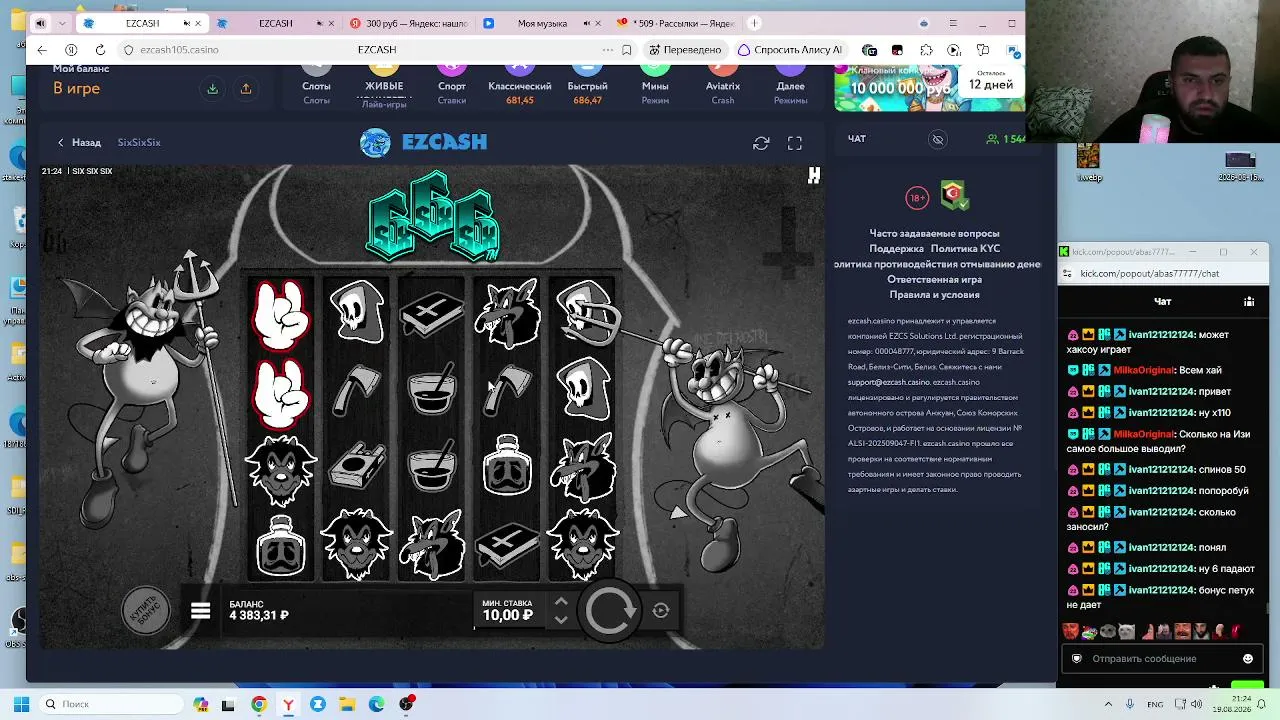The height and width of the screenshot is (720, 1280).
Task: Go back with the browser back arrow
Action: 41,49
